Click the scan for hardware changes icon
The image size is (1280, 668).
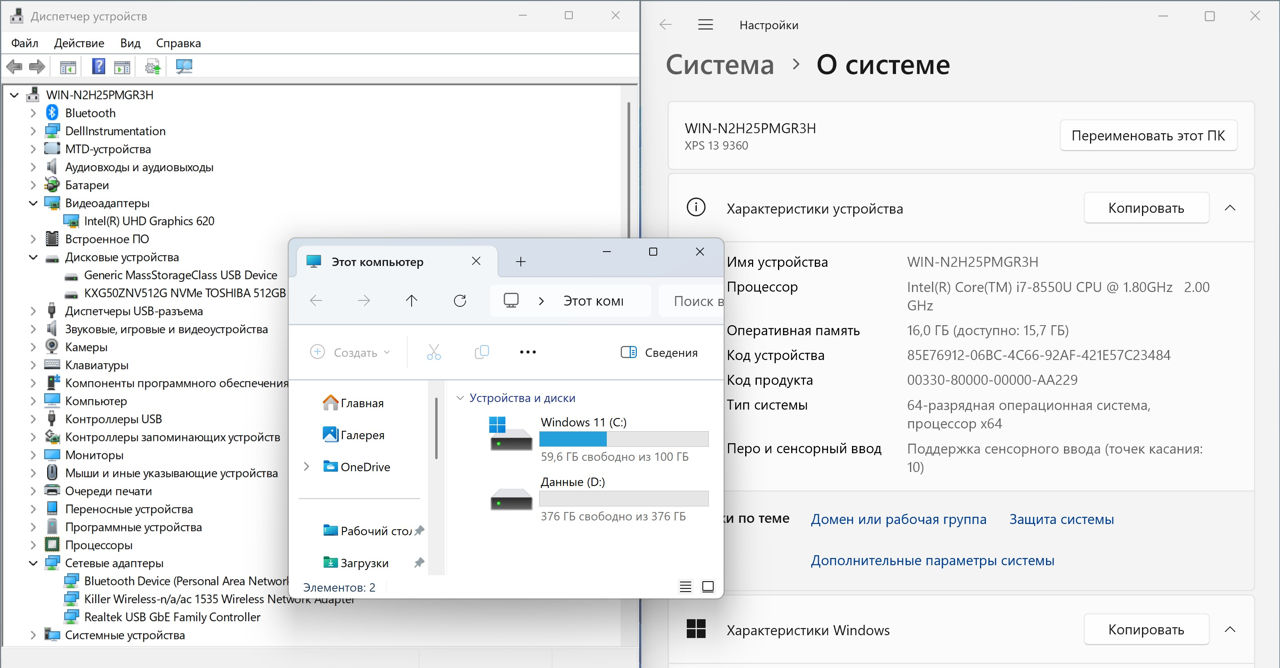coord(184,67)
